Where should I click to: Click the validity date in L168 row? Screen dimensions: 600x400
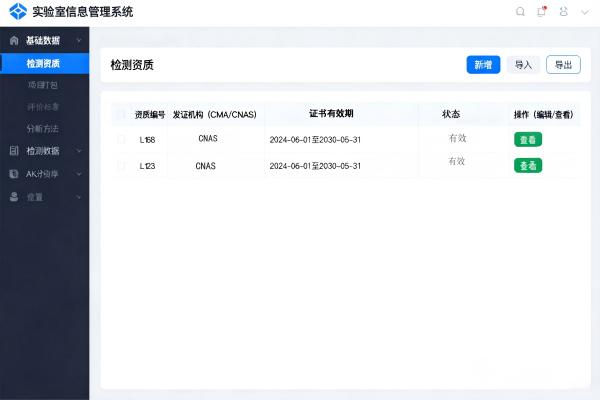point(315,140)
